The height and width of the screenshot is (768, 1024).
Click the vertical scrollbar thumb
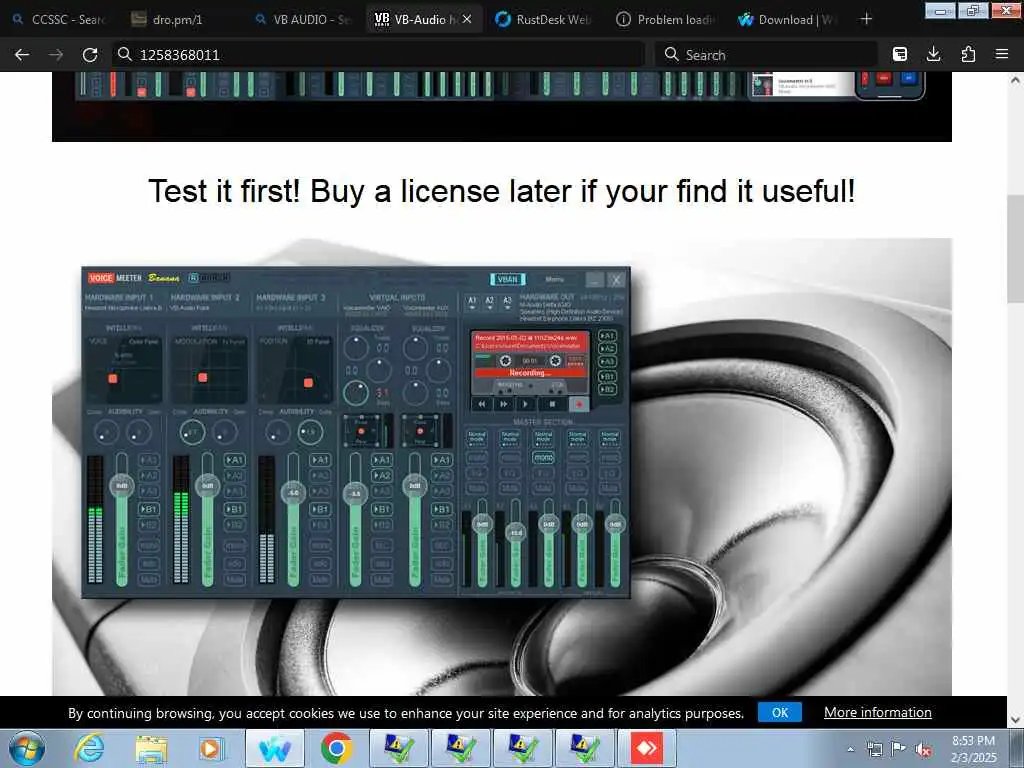click(x=1015, y=248)
